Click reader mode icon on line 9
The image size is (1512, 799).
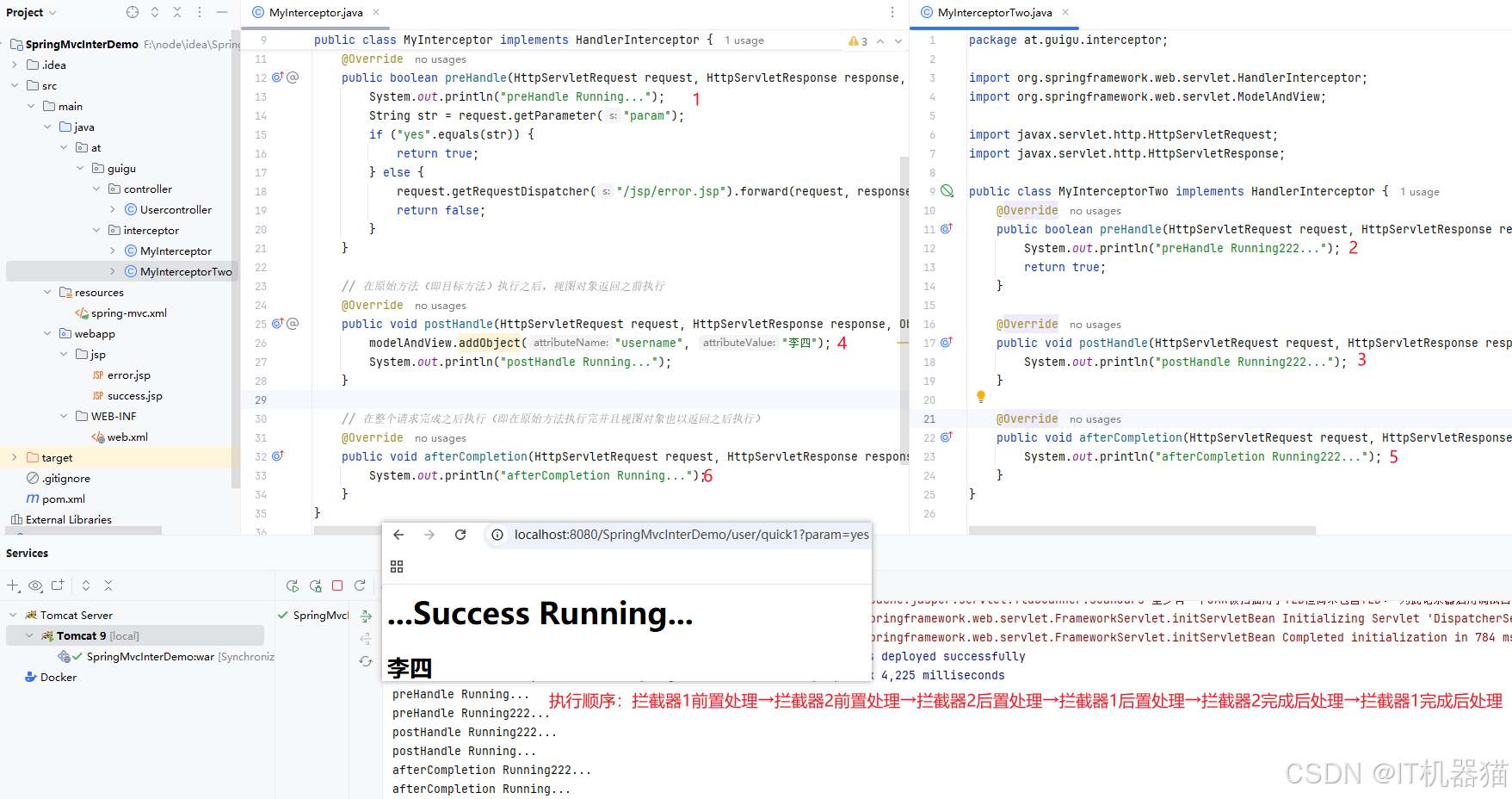click(x=947, y=191)
